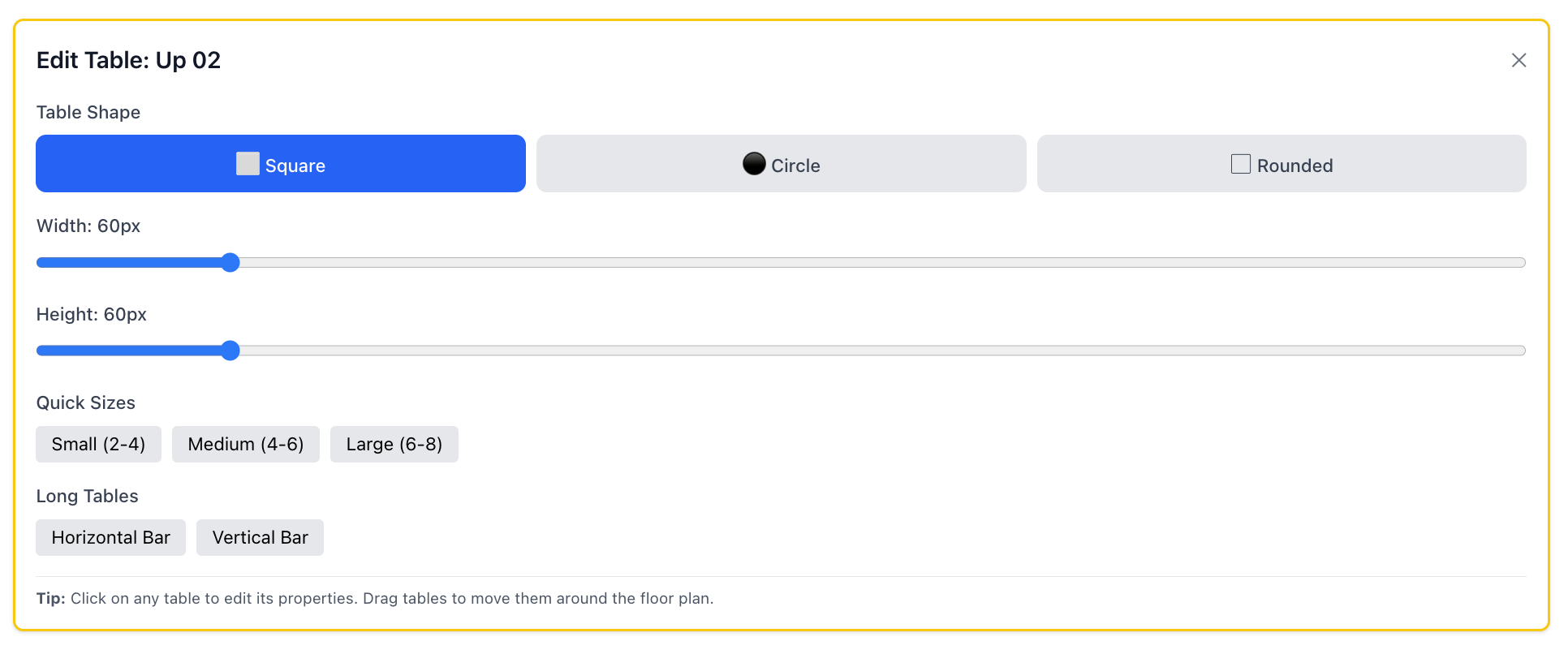Image resolution: width=1568 pixels, height=654 pixels.
Task: Select the Circle table shape
Action: pyautogui.click(x=781, y=164)
